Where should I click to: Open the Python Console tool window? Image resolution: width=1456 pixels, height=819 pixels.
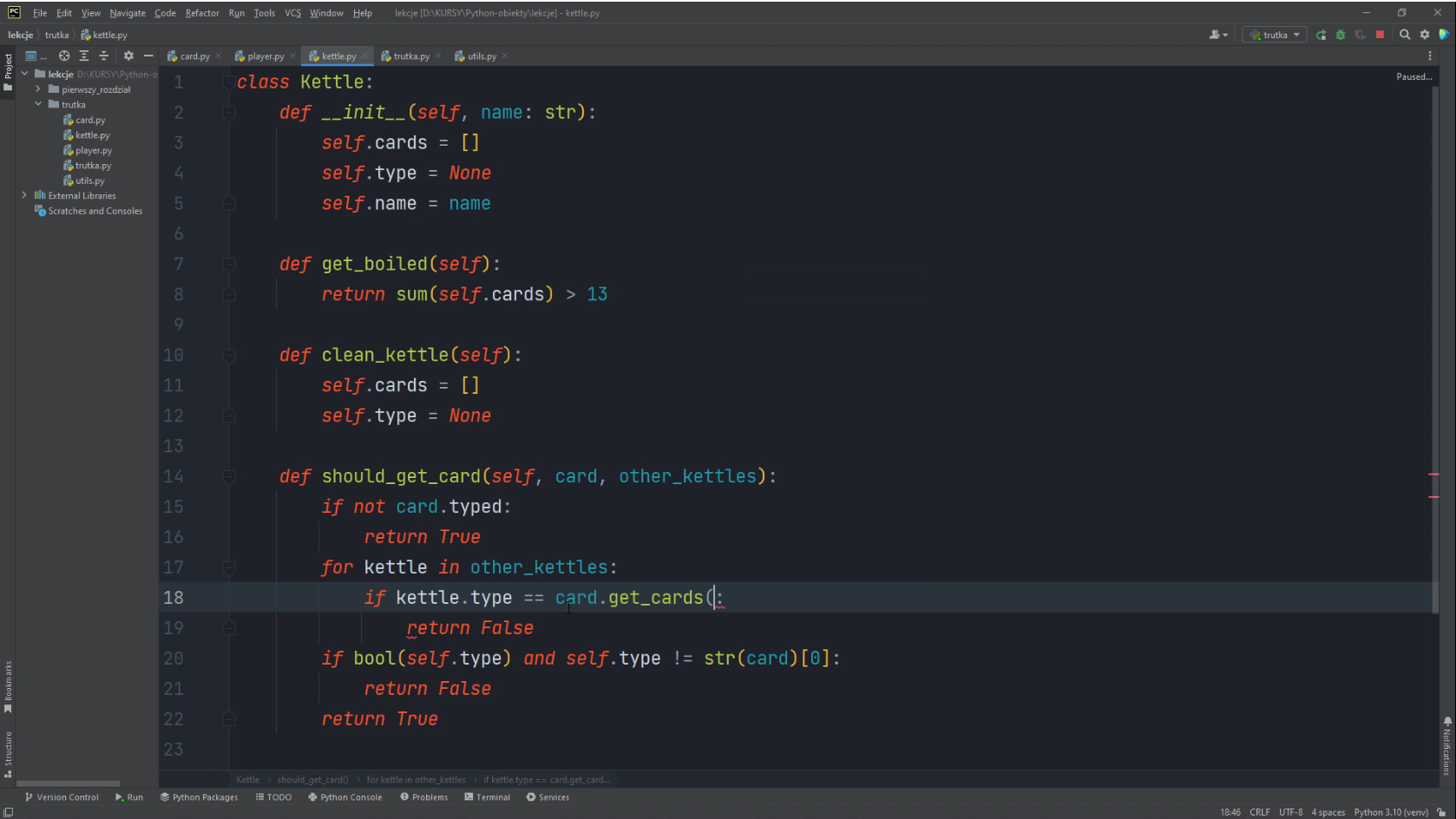tap(344, 797)
